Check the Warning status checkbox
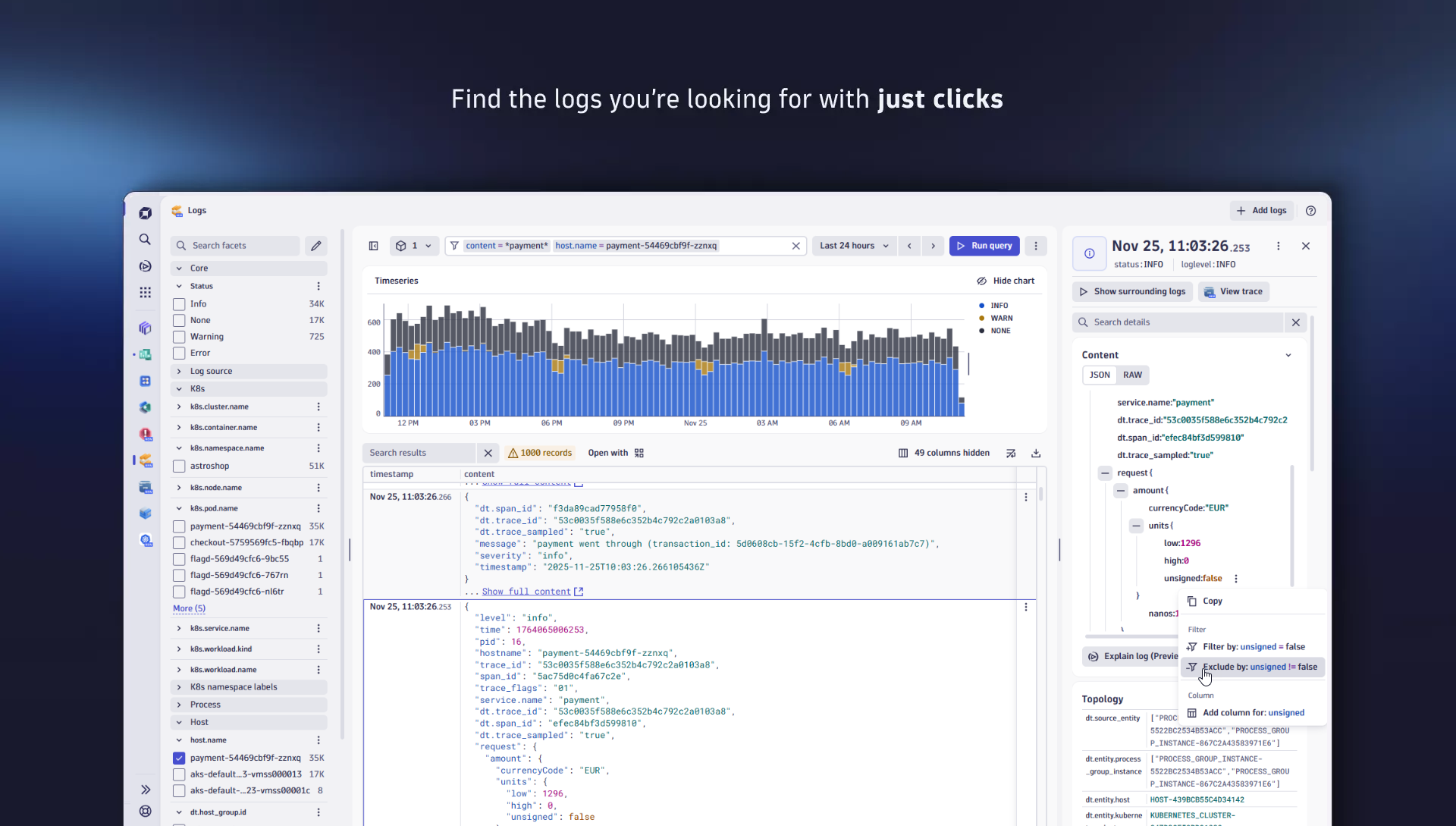Image resolution: width=1456 pixels, height=826 pixels. tap(179, 336)
